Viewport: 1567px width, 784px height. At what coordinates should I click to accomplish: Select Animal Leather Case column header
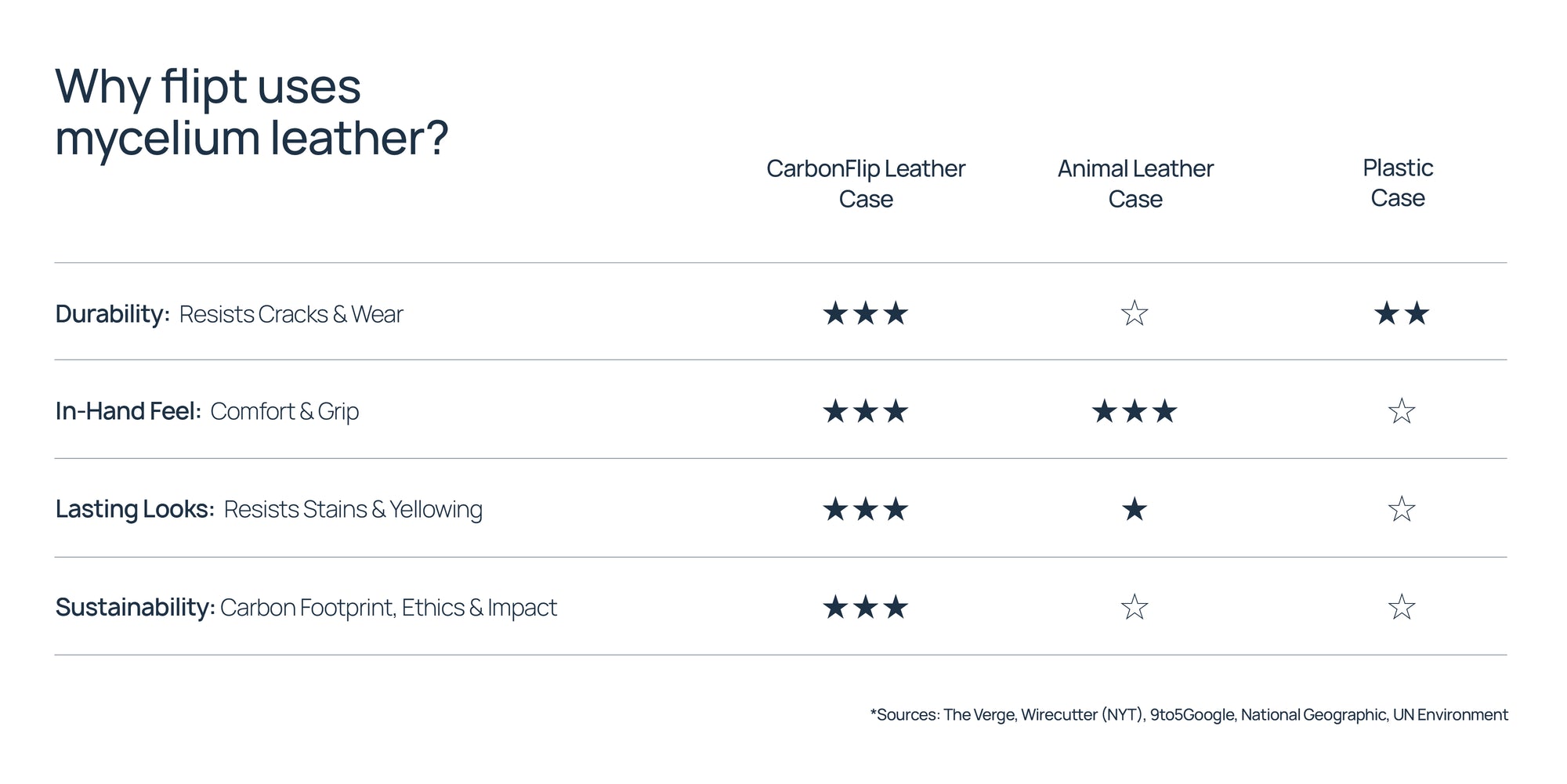point(1135,183)
